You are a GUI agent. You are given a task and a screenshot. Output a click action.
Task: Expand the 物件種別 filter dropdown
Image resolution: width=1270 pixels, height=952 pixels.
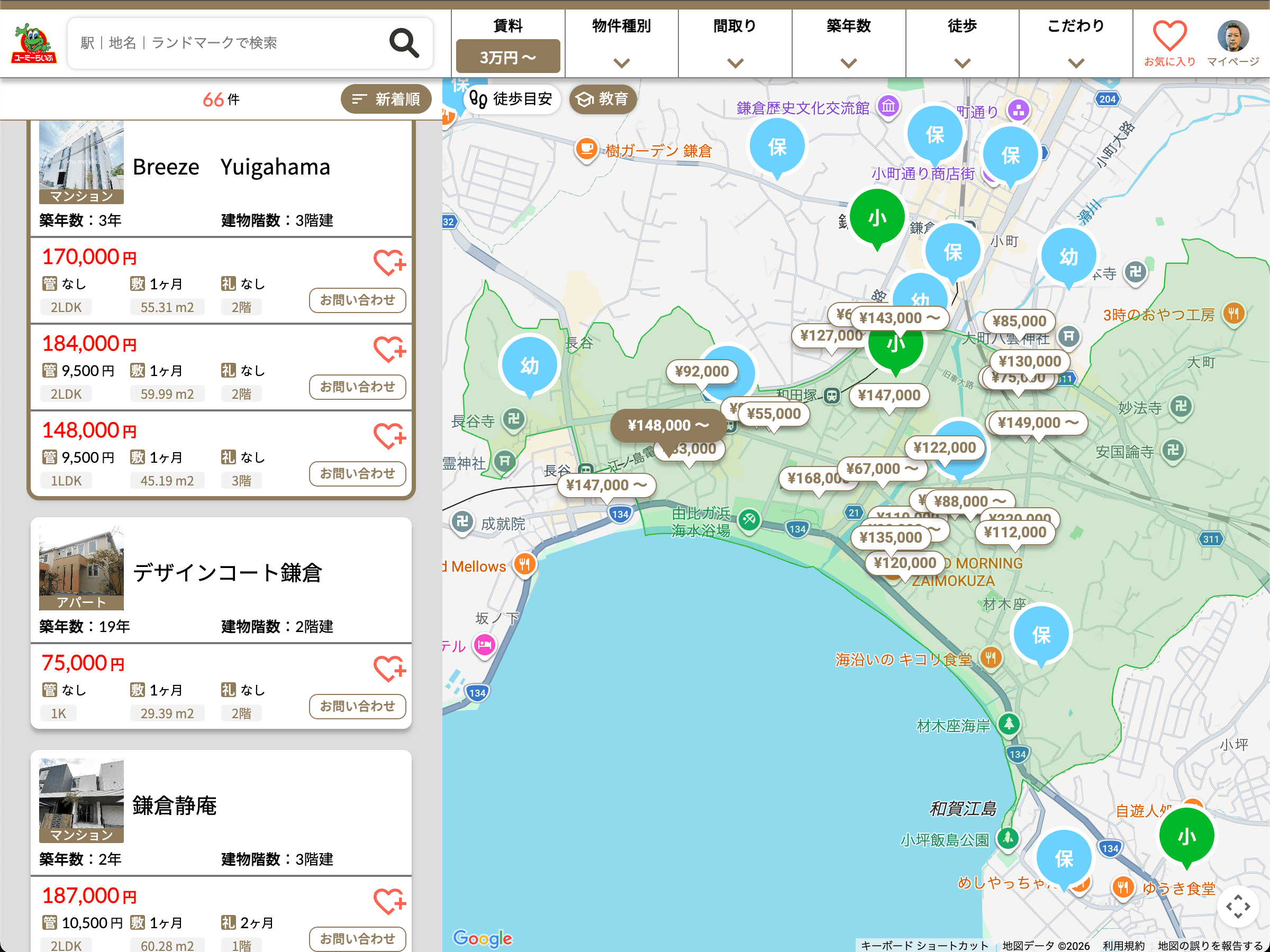pyautogui.click(x=621, y=43)
